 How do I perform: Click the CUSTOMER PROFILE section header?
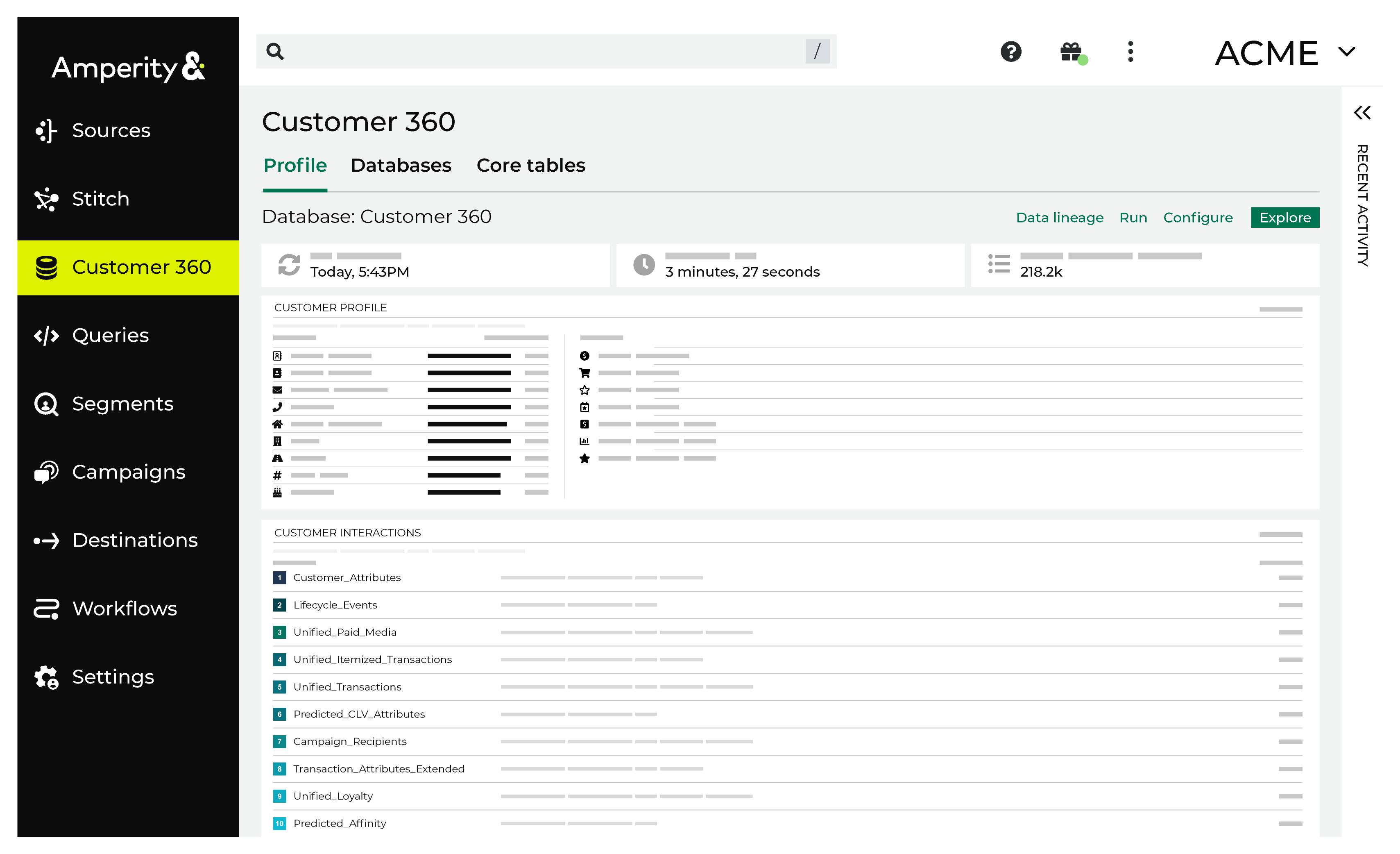[x=330, y=308]
